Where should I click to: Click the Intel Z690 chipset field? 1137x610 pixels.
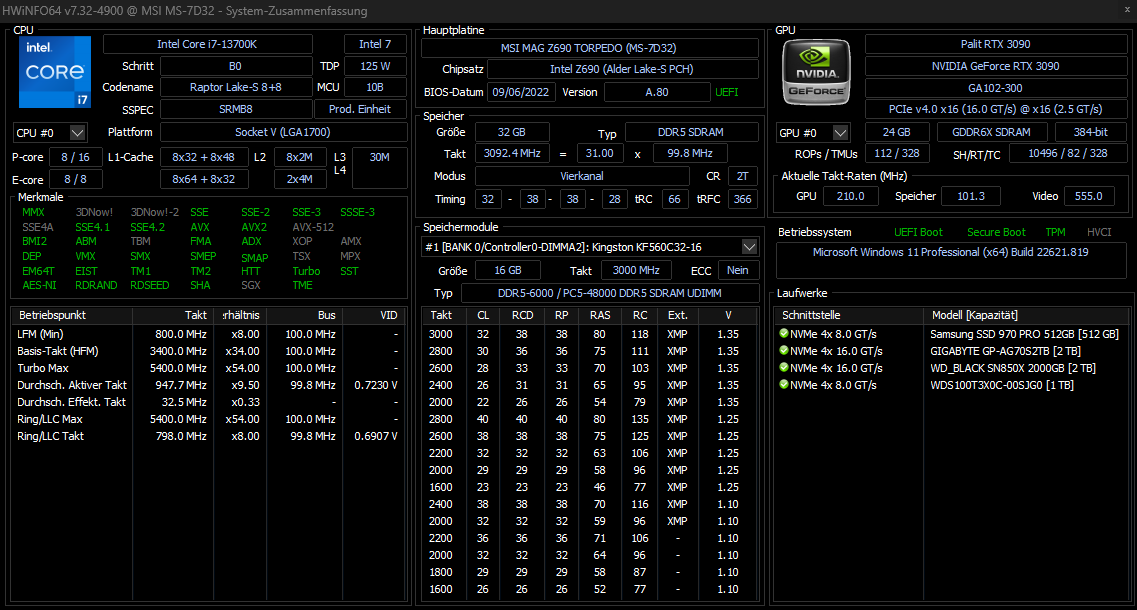tap(622, 70)
